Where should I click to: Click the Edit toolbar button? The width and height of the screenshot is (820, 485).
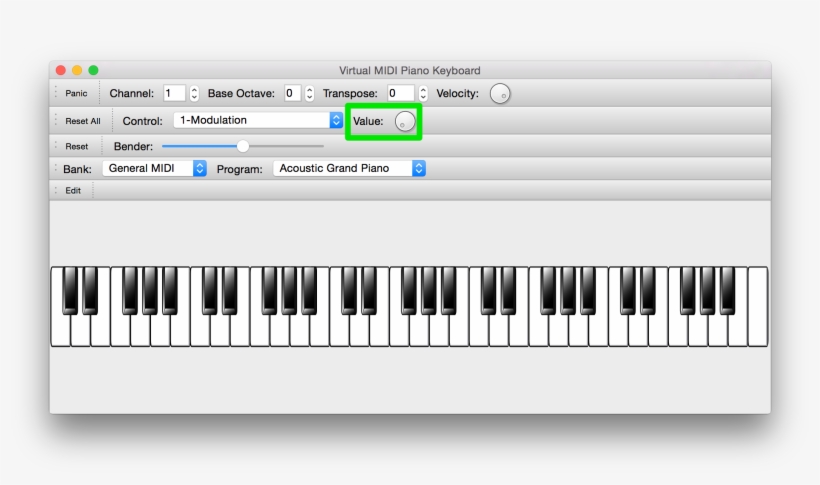pos(73,190)
